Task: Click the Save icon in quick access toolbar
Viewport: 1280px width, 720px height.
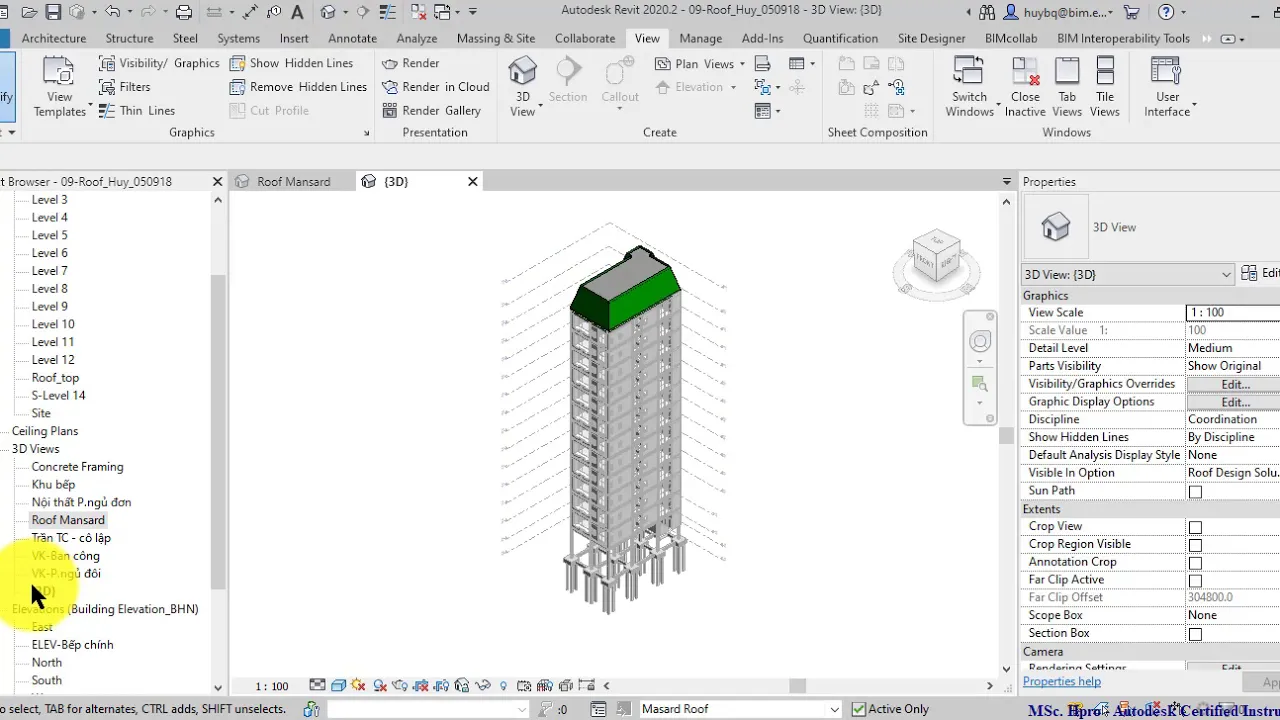Action: pos(53,13)
